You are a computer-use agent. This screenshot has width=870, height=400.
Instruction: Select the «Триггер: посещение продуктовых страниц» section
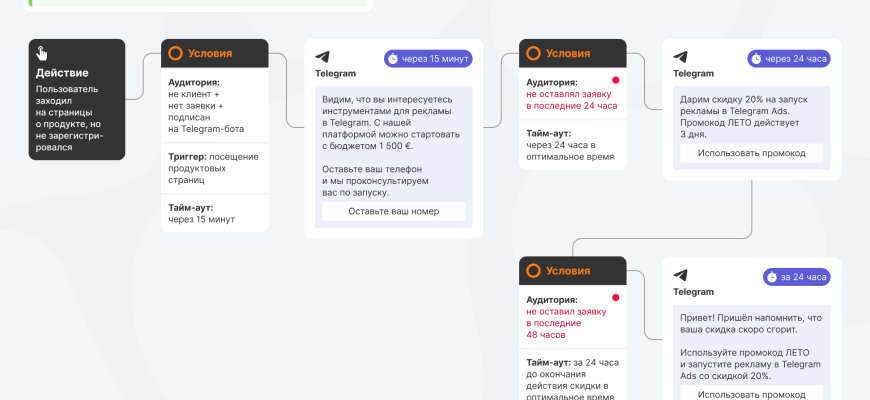click(214, 168)
